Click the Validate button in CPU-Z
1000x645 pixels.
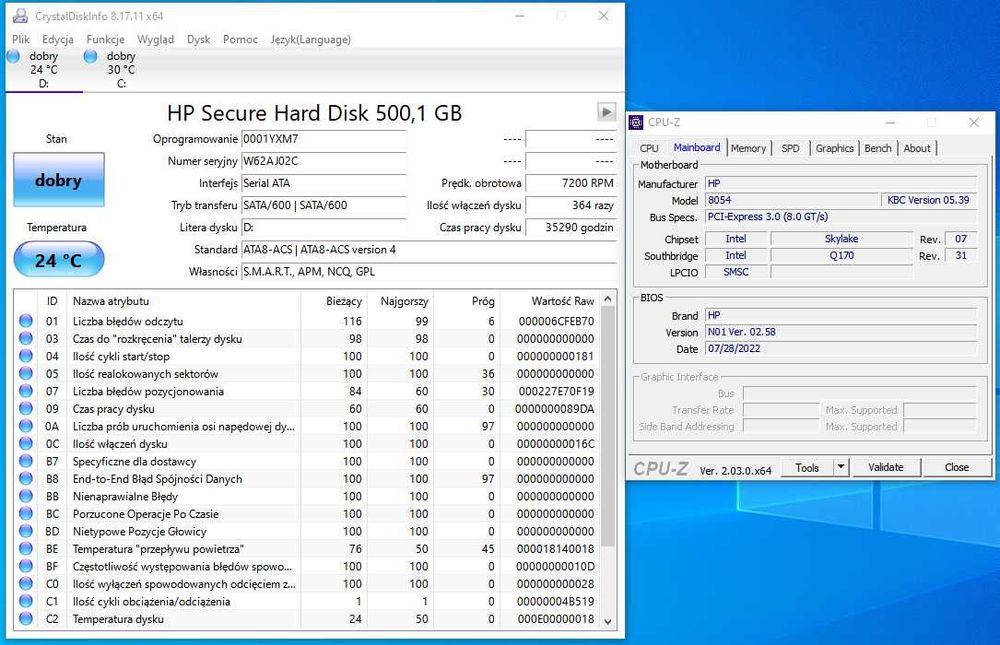click(x=886, y=468)
